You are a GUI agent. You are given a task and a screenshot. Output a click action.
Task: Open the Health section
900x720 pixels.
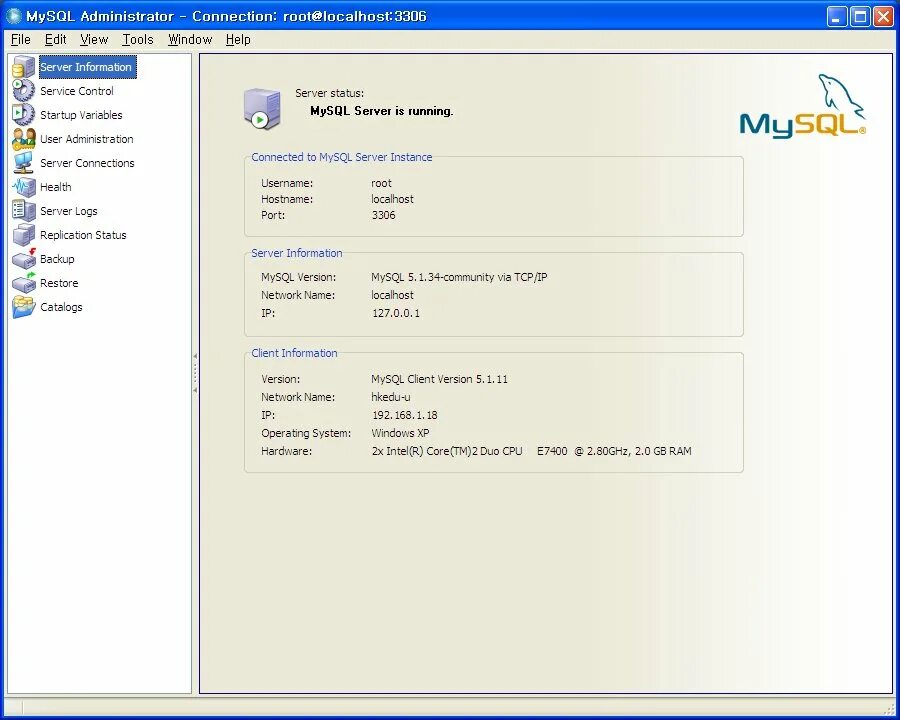click(56, 187)
